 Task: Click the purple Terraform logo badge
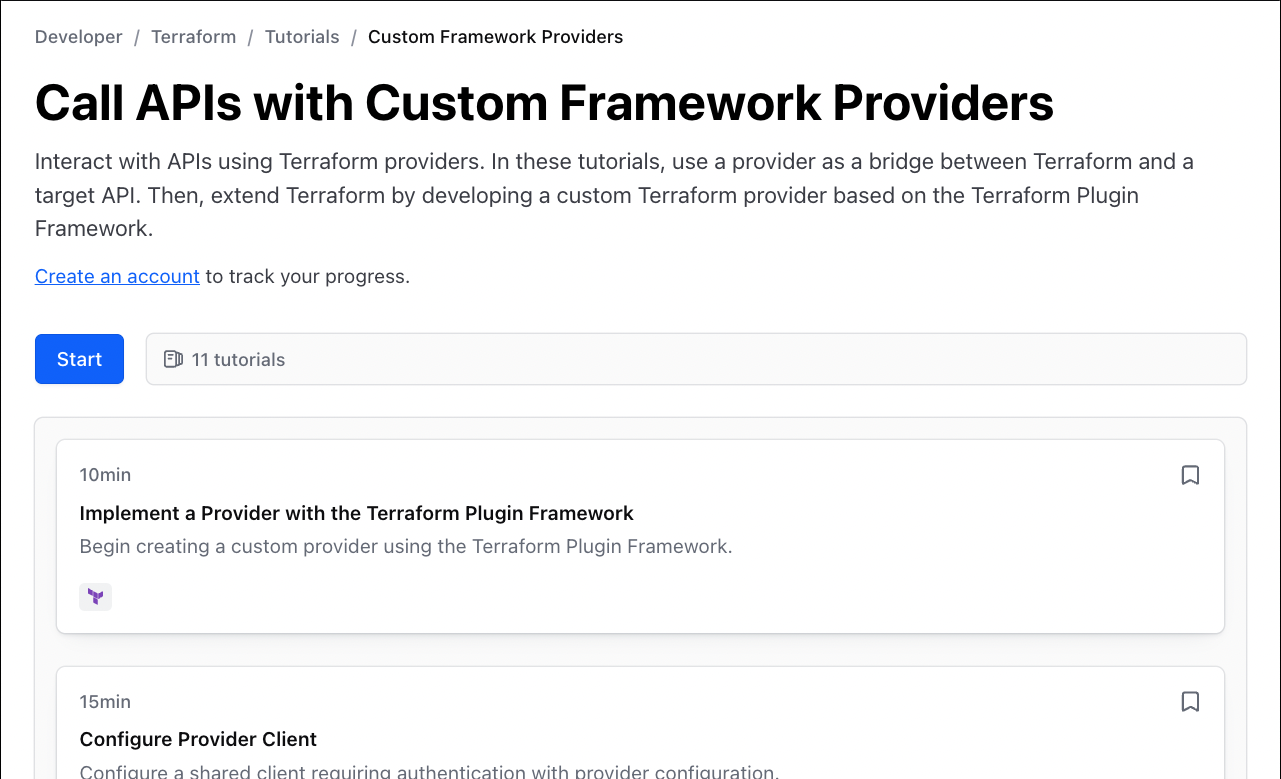[96, 597]
